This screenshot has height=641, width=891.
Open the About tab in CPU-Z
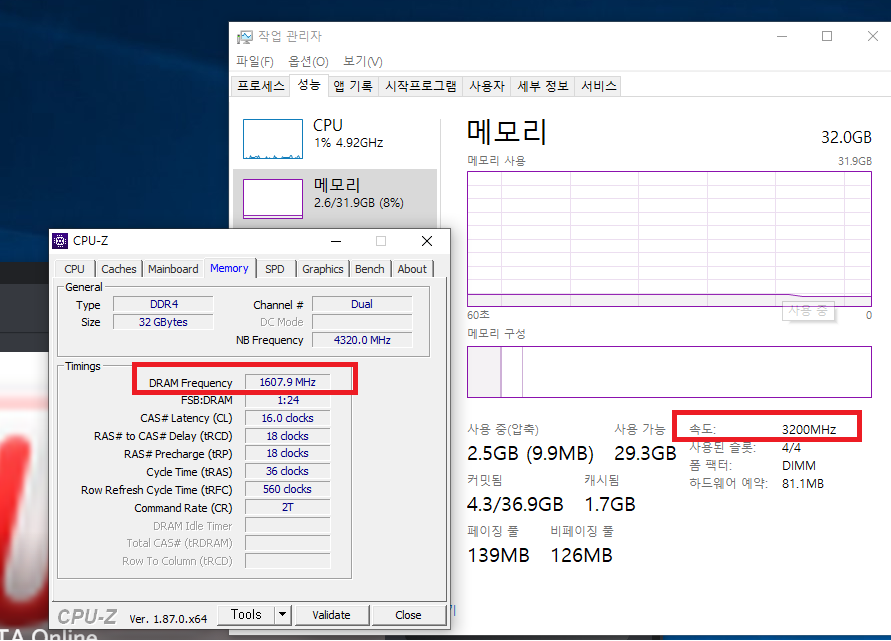tap(412, 269)
